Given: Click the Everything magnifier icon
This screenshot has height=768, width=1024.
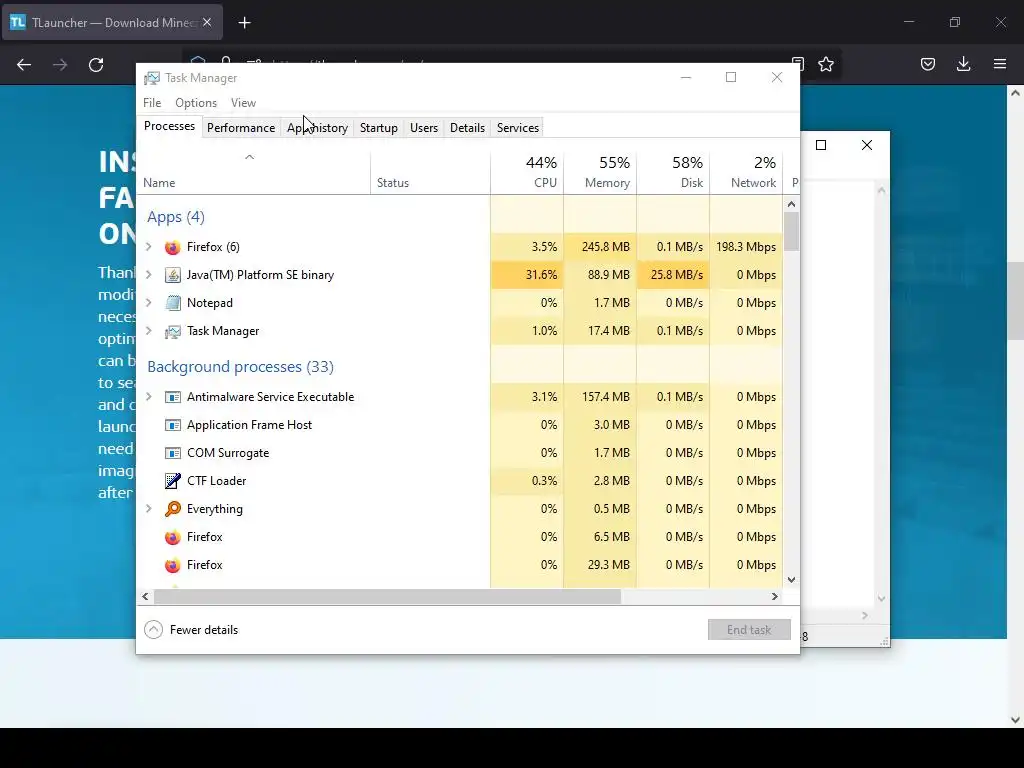Looking at the screenshot, I should coord(172,509).
